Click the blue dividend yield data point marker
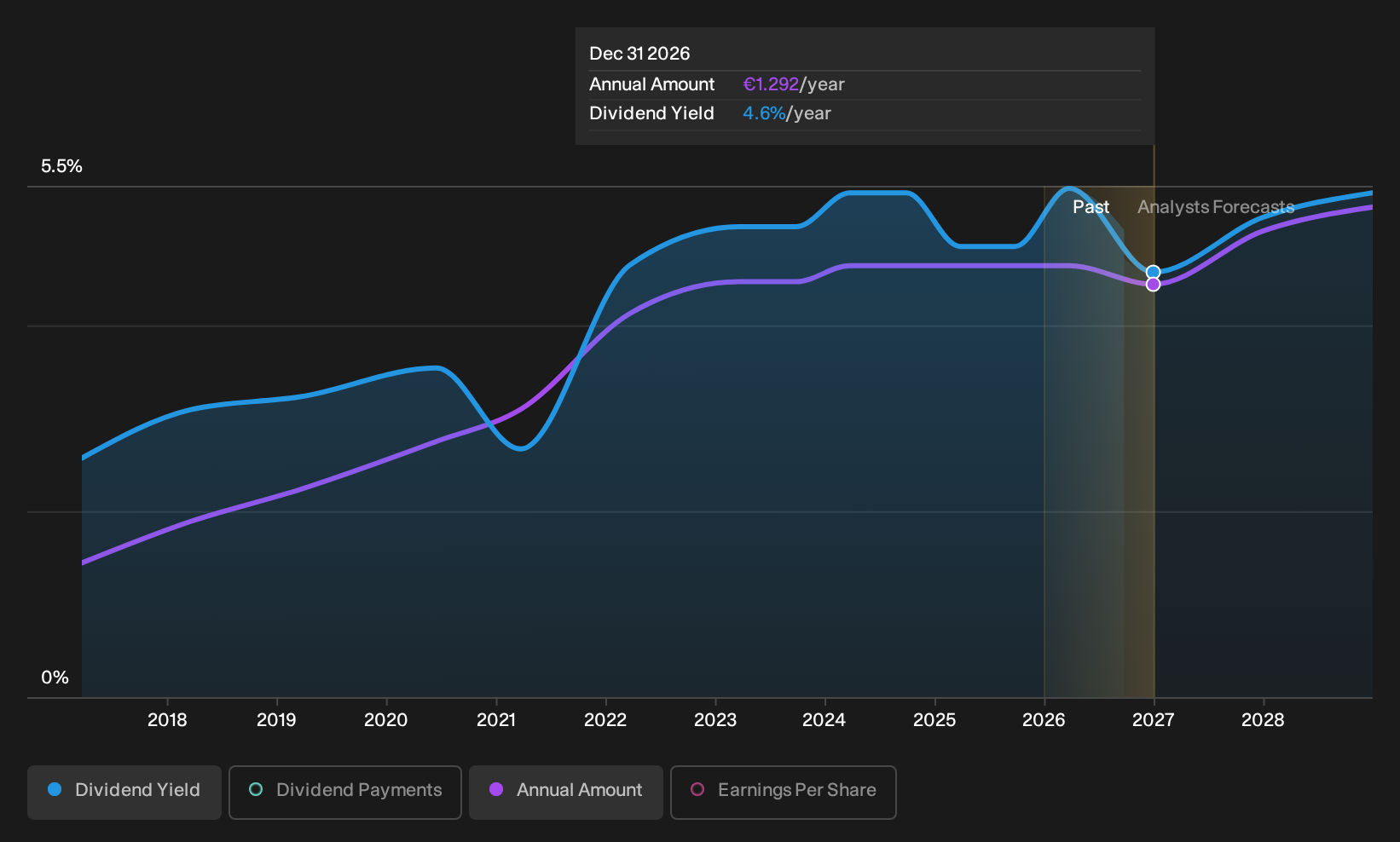Screen dimensions: 1400x842 coord(1153,273)
